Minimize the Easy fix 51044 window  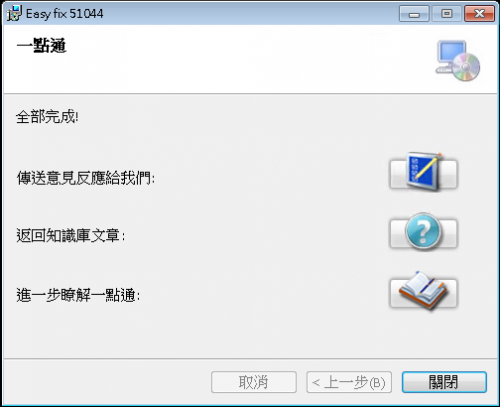[x=414, y=14]
